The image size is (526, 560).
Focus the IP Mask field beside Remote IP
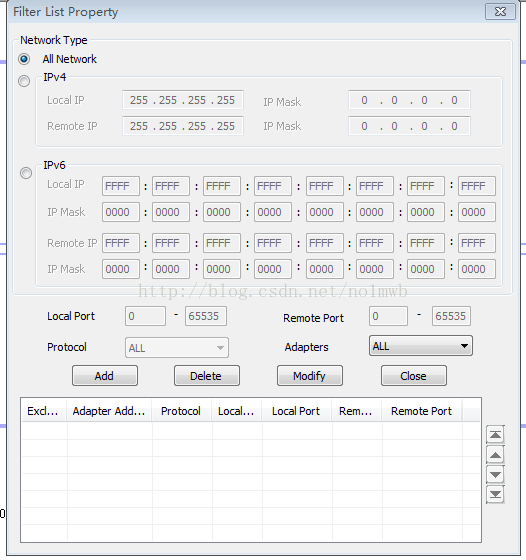(409, 126)
